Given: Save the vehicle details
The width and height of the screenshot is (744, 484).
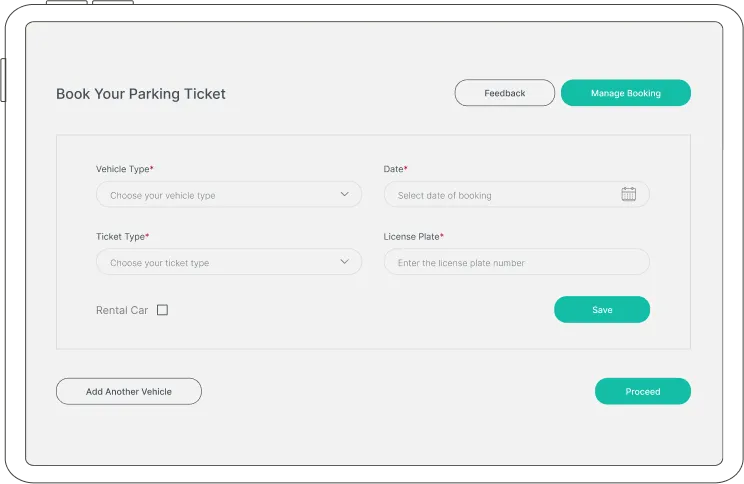Looking at the screenshot, I should click(601, 310).
